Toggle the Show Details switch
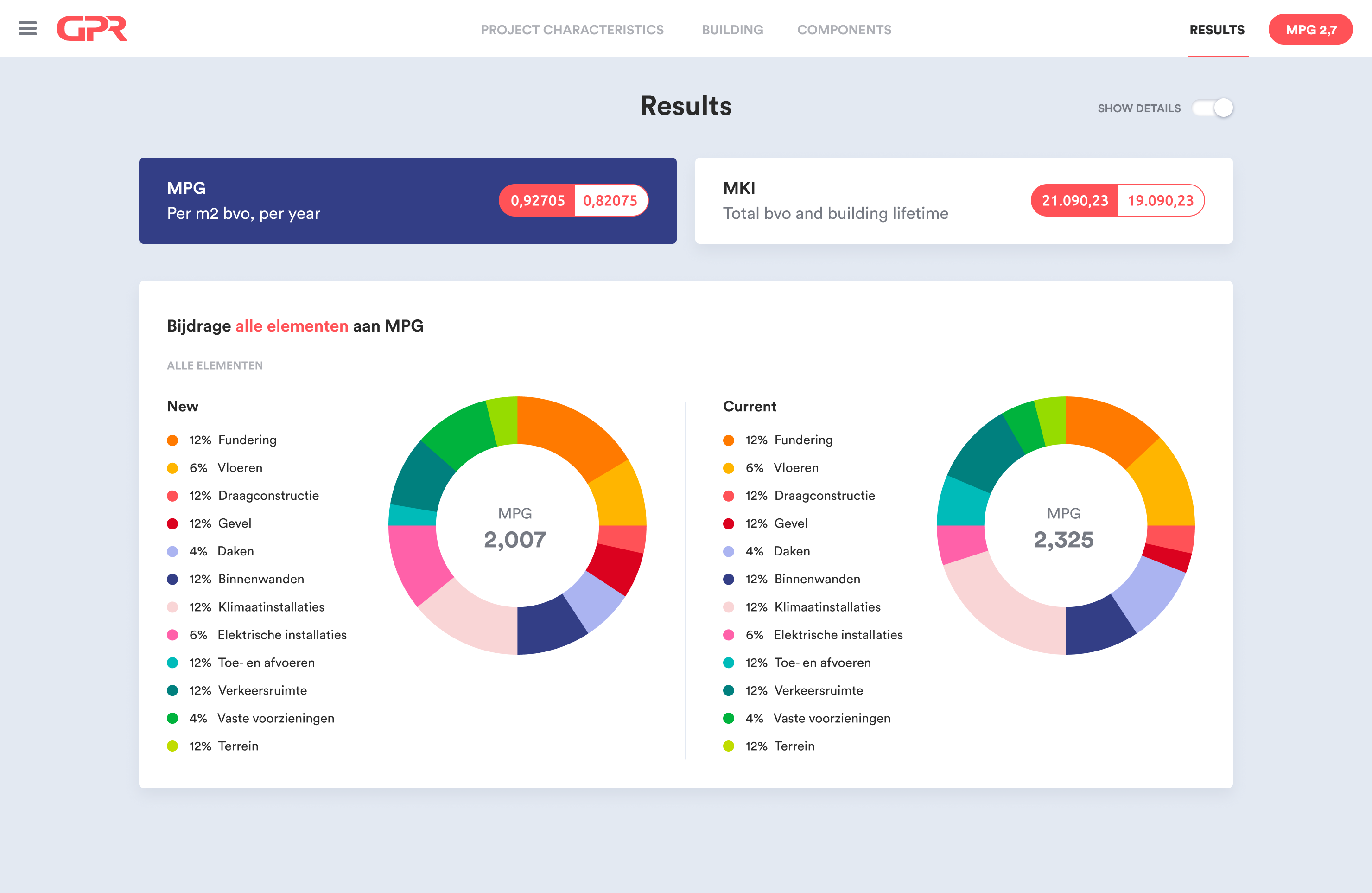 (1213, 108)
